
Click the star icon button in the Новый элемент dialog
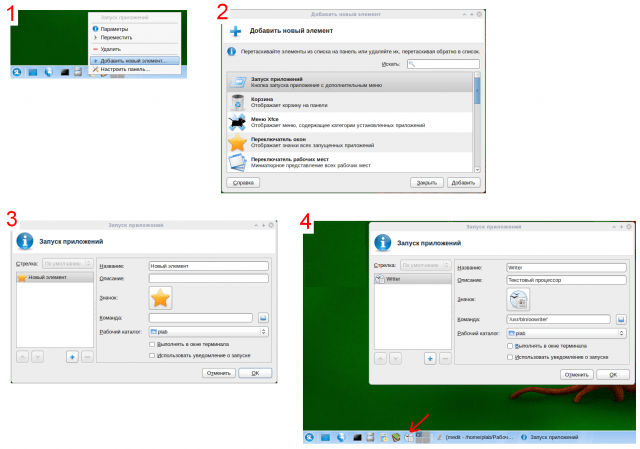[160, 297]
